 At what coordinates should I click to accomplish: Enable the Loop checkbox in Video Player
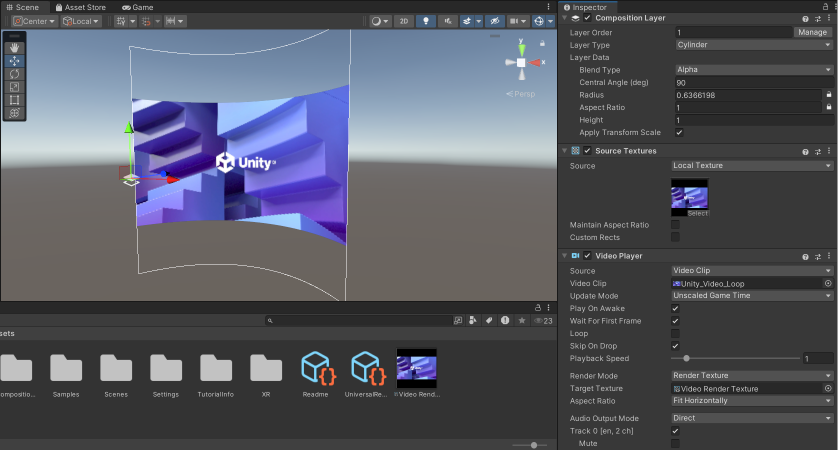[x=675, y=333]
